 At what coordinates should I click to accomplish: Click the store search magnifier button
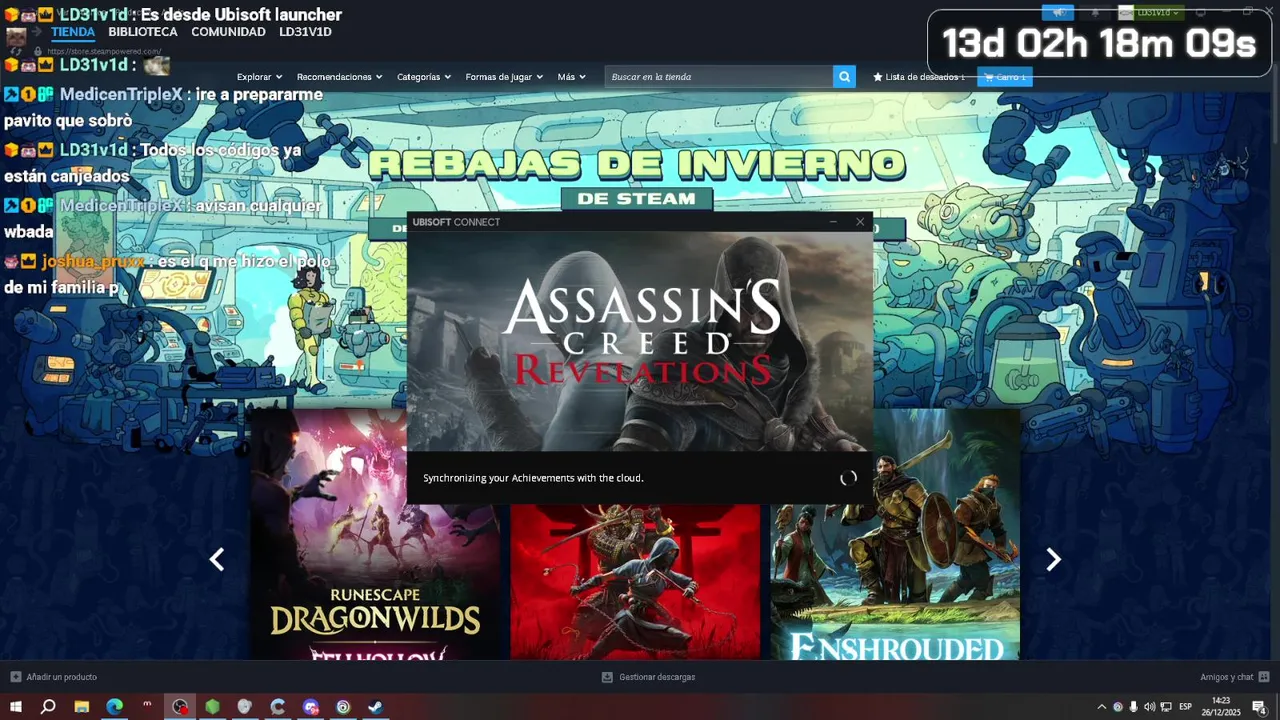point(845,77)
